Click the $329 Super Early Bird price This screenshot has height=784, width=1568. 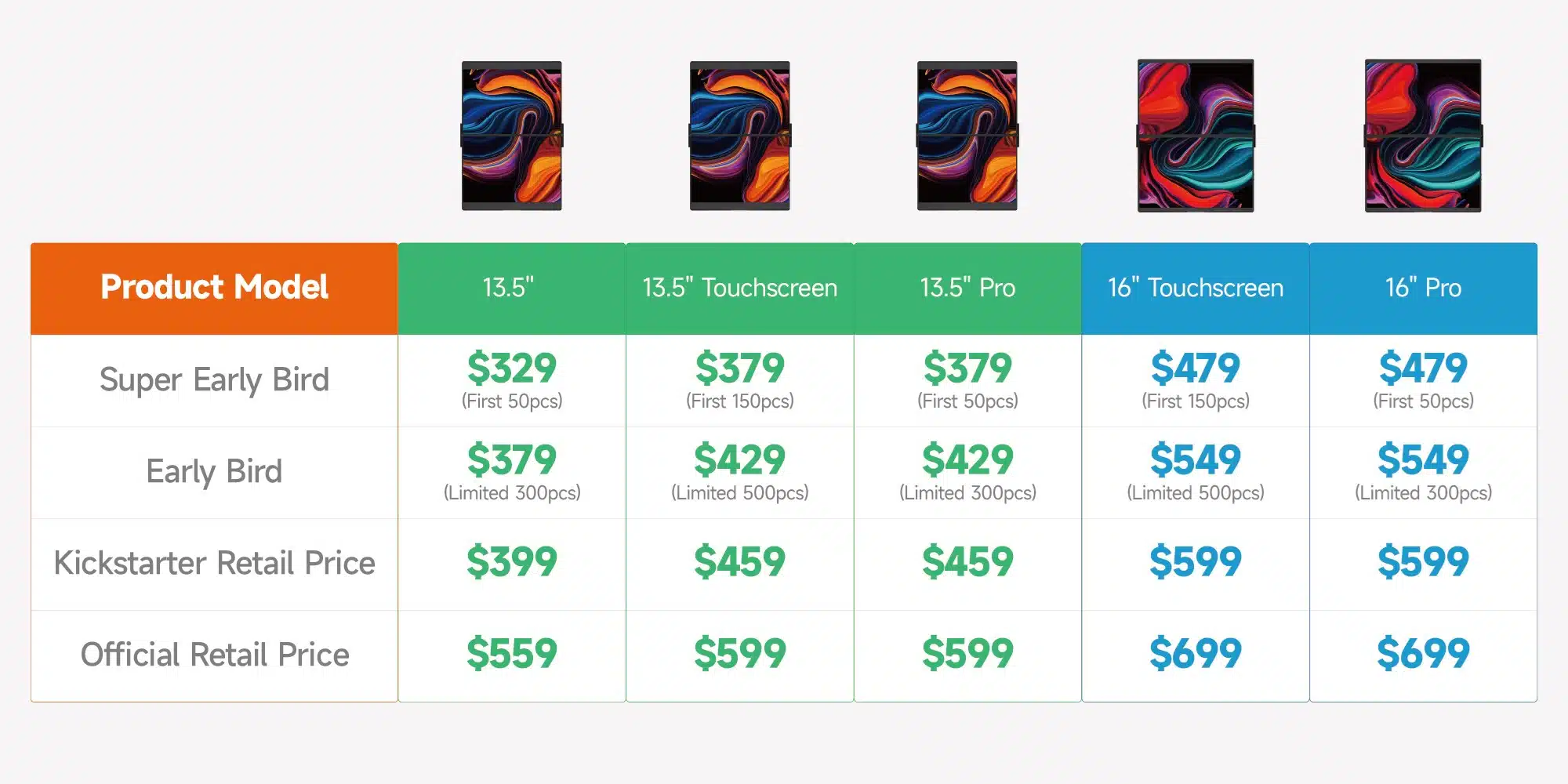pos(512,368)
